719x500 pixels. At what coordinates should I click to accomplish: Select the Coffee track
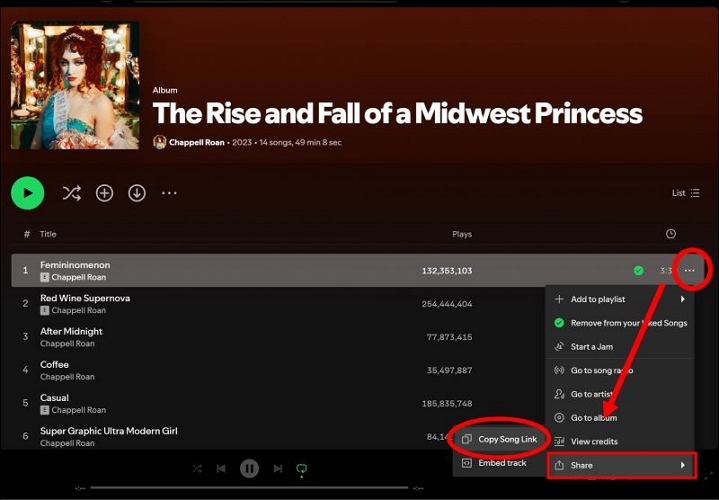coord(55,365)
